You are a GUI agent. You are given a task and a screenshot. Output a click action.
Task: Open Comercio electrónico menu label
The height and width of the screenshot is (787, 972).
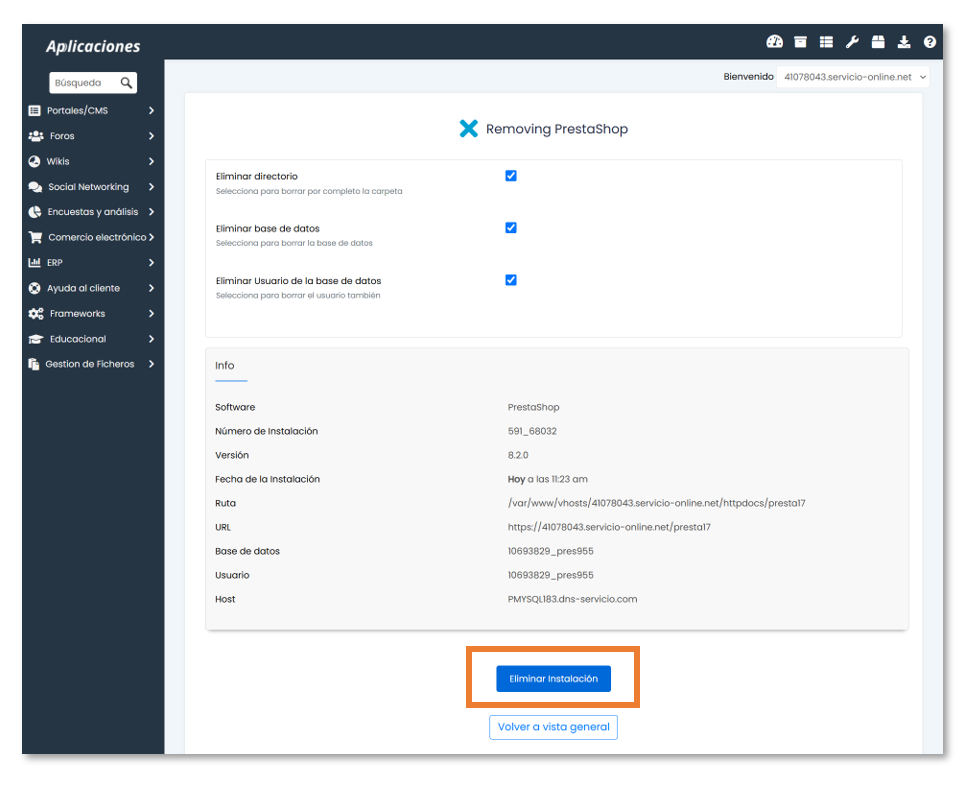point(97,237)
